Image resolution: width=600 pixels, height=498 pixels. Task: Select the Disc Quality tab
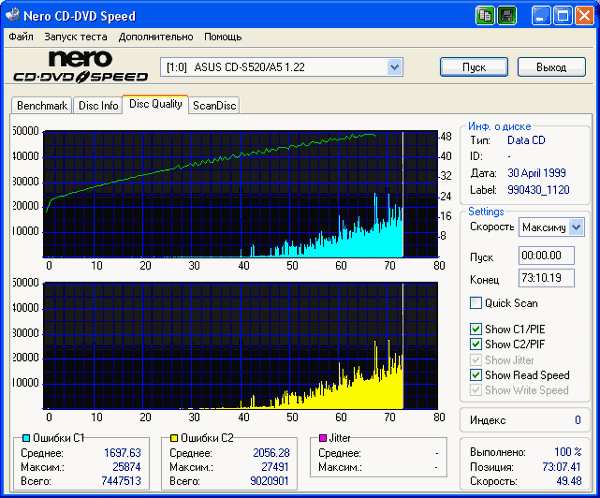point(155,104)
